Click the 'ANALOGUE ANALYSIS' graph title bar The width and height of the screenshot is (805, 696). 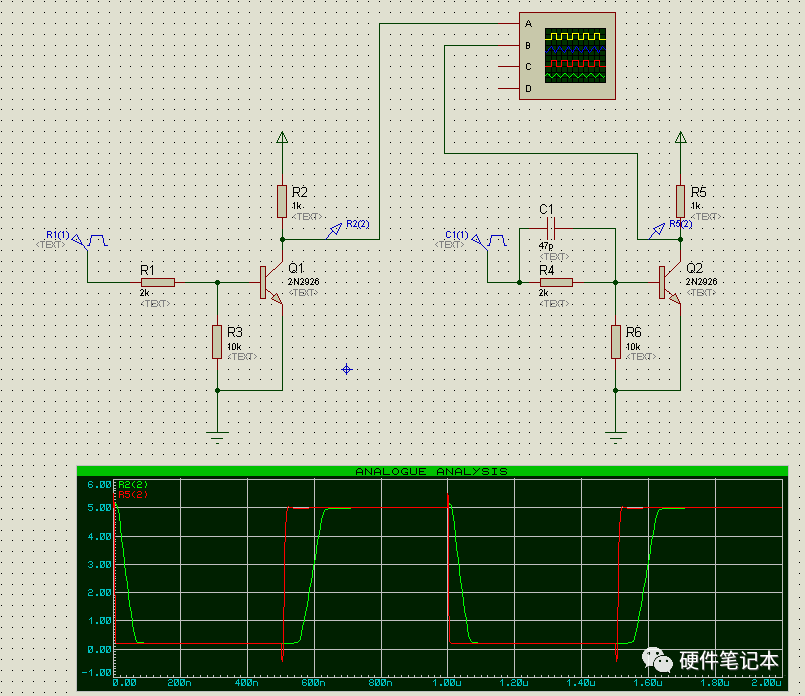click(432, 471)
